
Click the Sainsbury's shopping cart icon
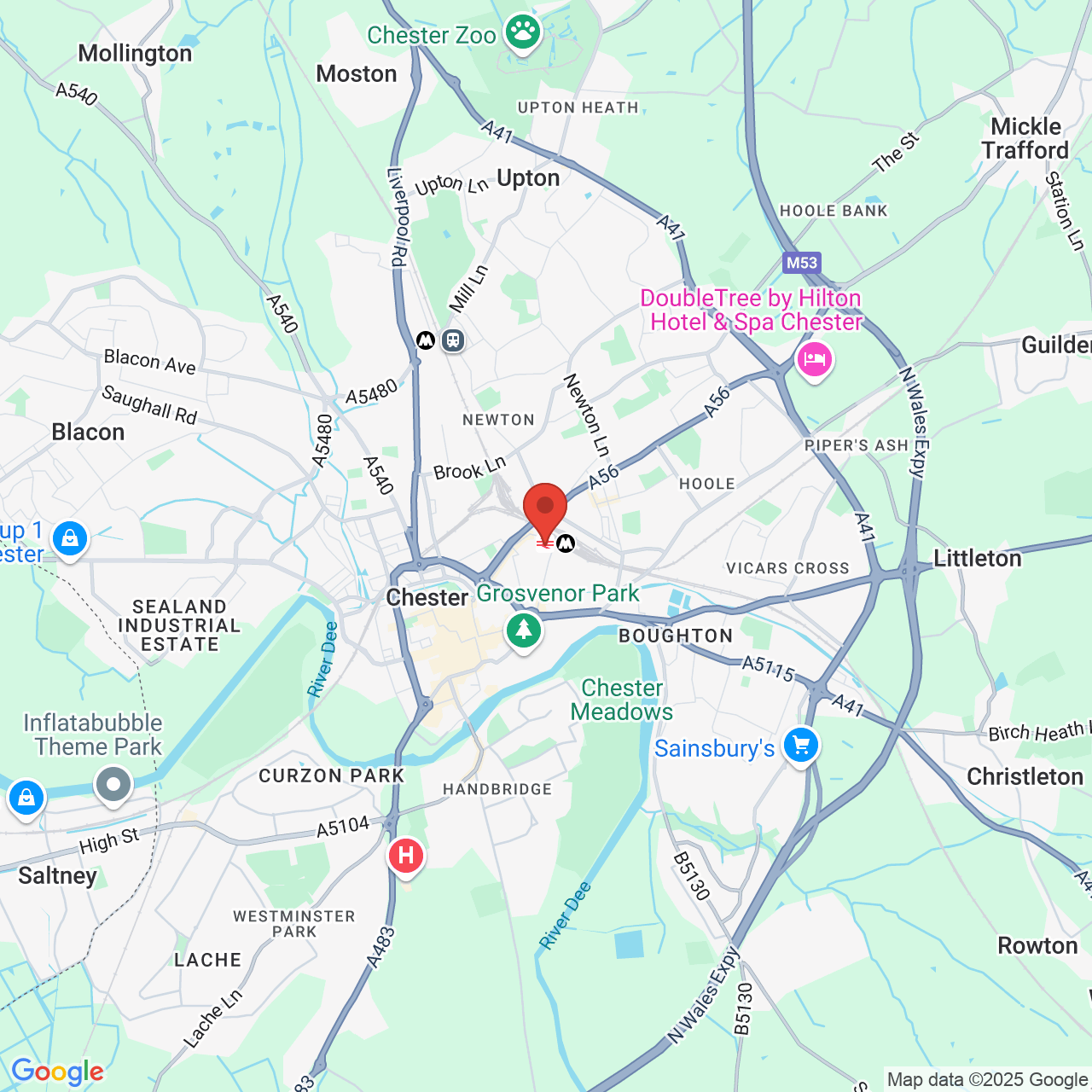point(801,746)
